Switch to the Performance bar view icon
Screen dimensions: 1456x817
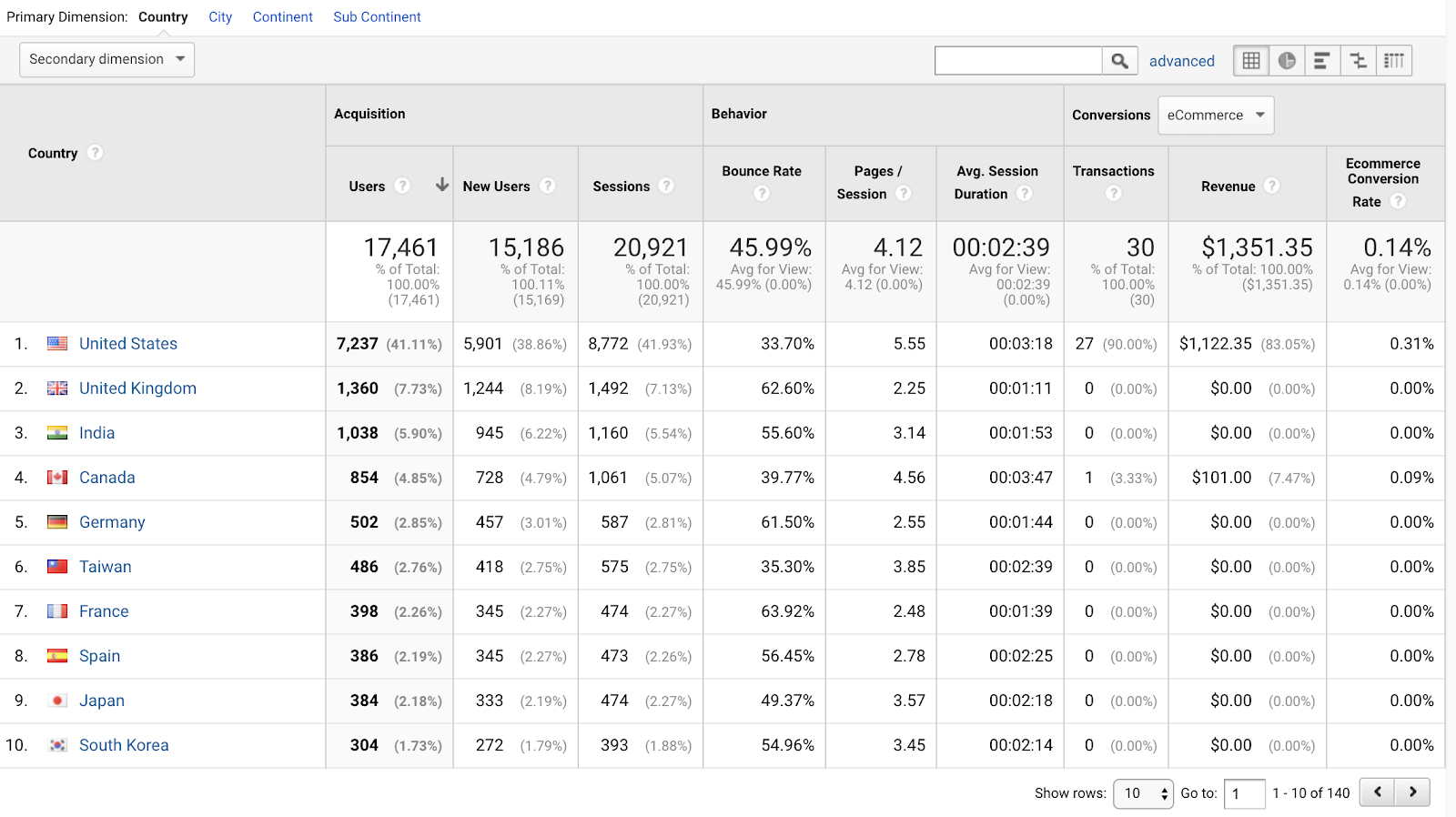pyautogui.click(x=1322, y=61)
